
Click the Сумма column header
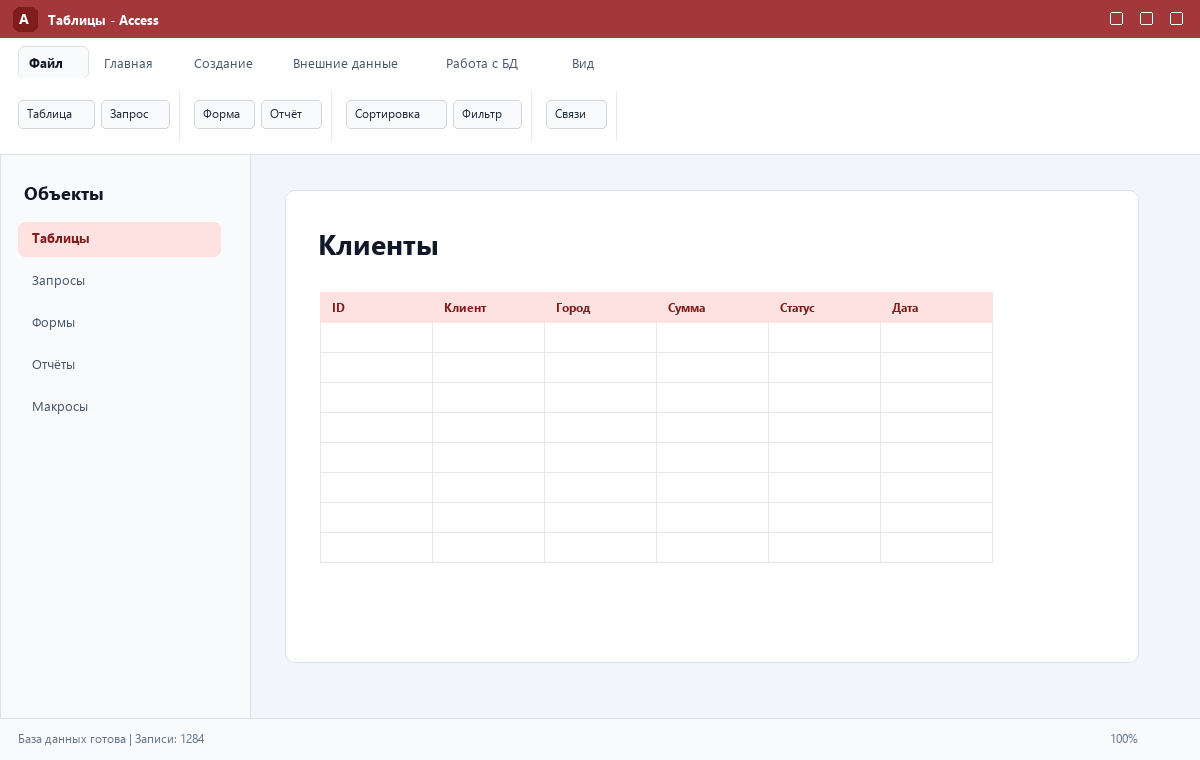(x=712, y=308)
